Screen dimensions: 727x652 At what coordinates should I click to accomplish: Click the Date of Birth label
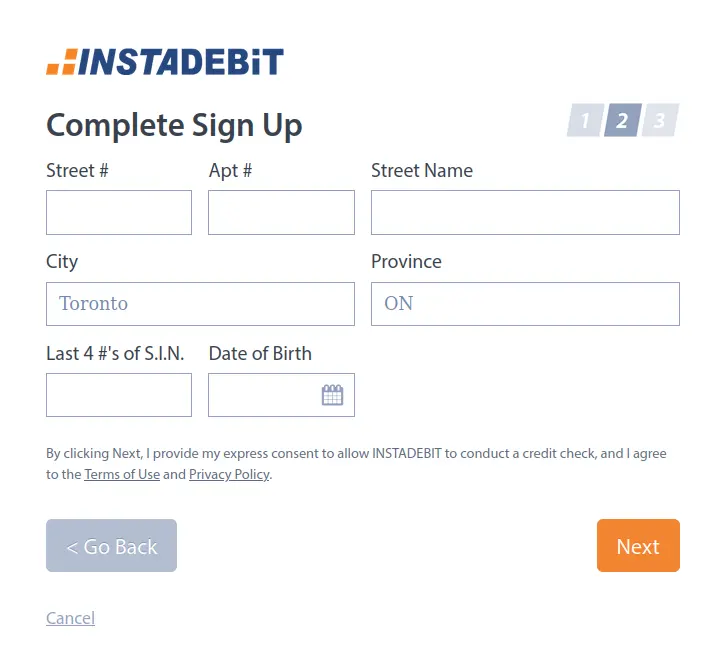click(x=260, y=353)
